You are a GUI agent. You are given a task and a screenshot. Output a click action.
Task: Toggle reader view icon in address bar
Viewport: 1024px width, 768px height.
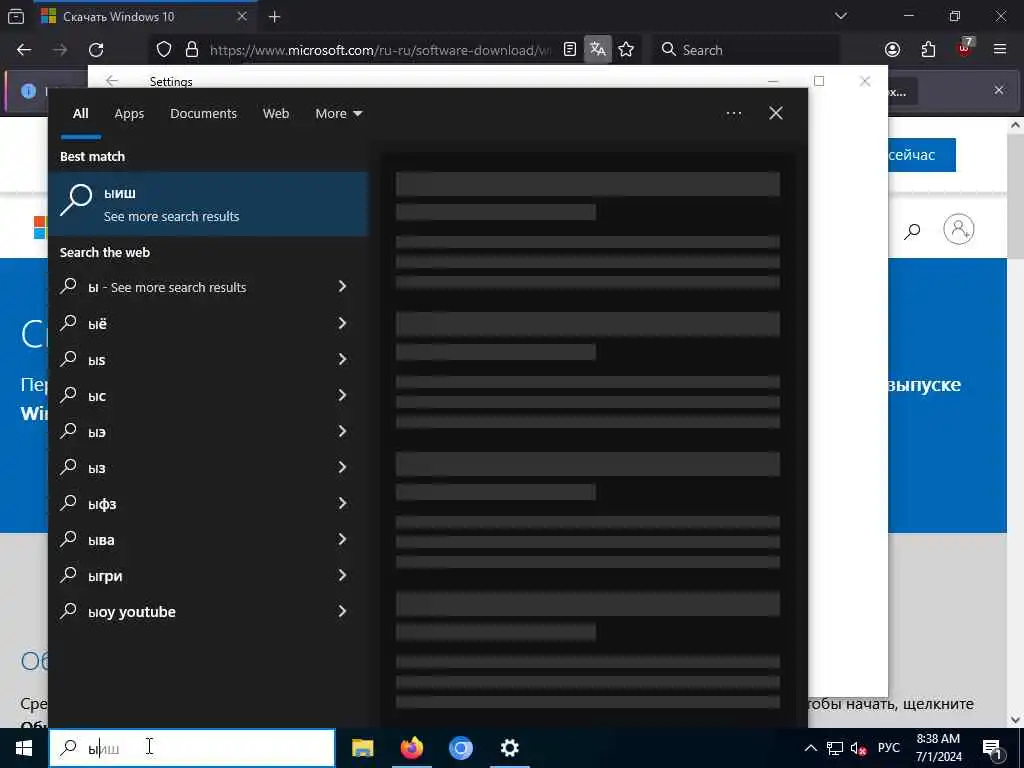[x=569, y=50]
